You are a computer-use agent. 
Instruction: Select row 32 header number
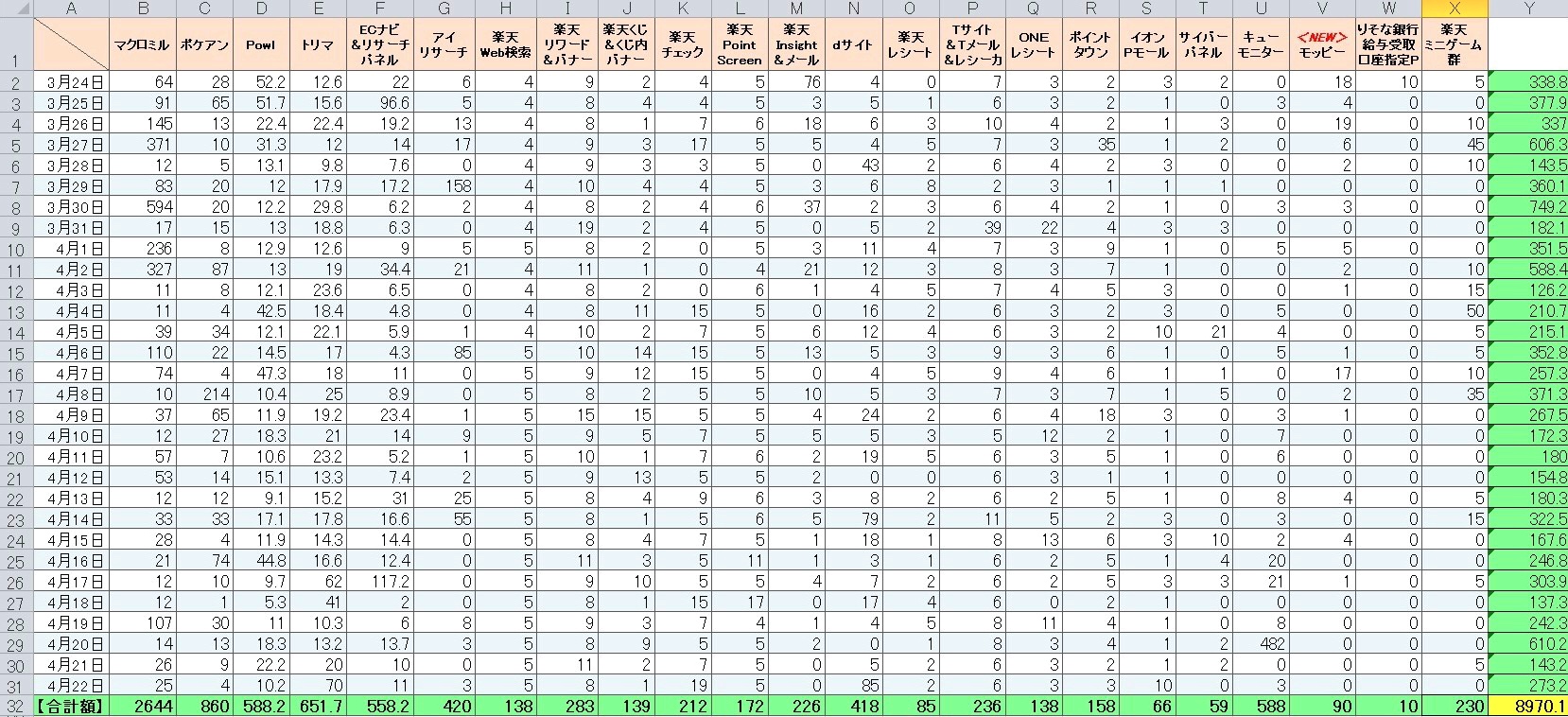point(16,707)
